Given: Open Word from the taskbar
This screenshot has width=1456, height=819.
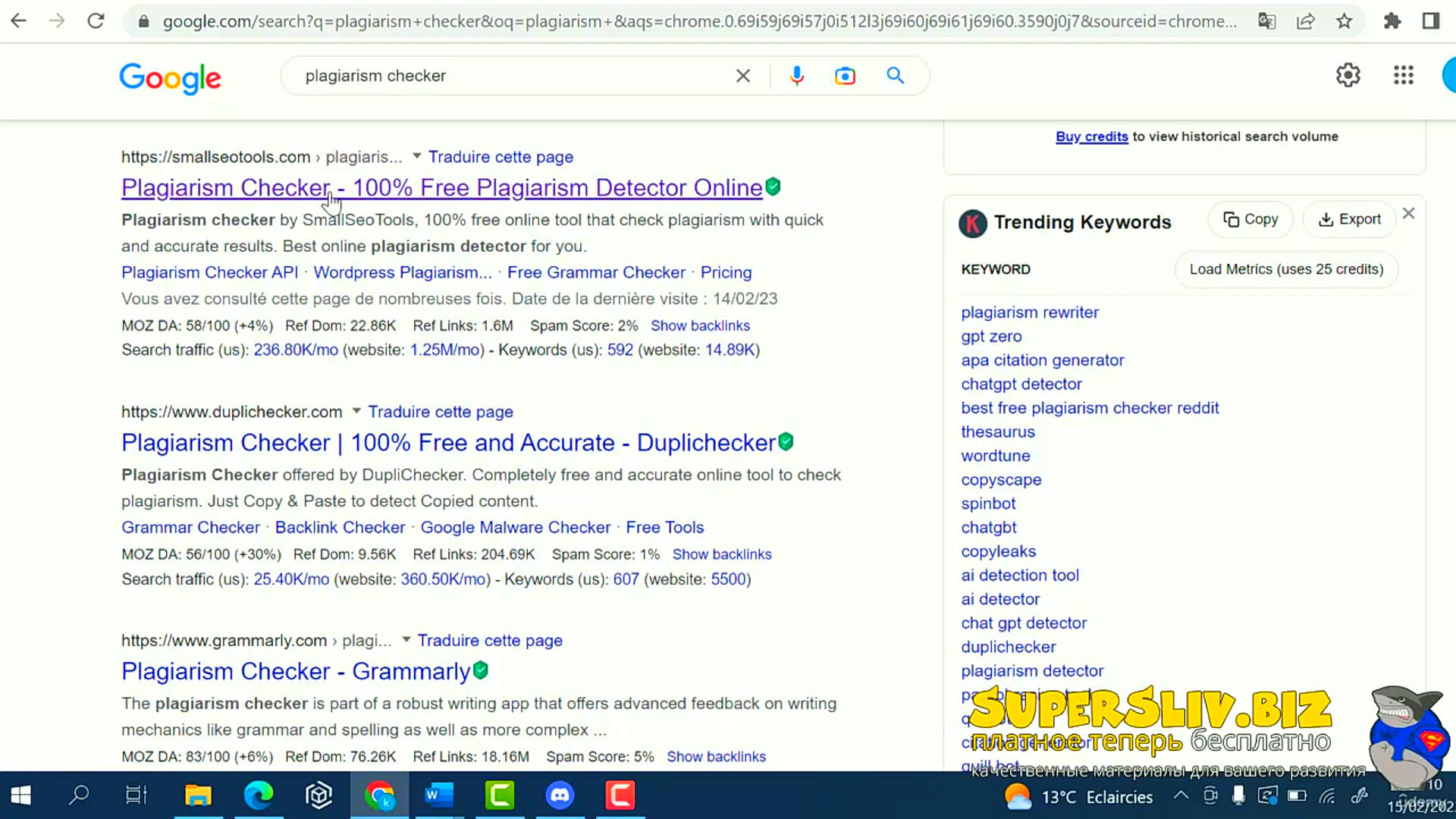Looking at the screenshot, I should 439,795.
